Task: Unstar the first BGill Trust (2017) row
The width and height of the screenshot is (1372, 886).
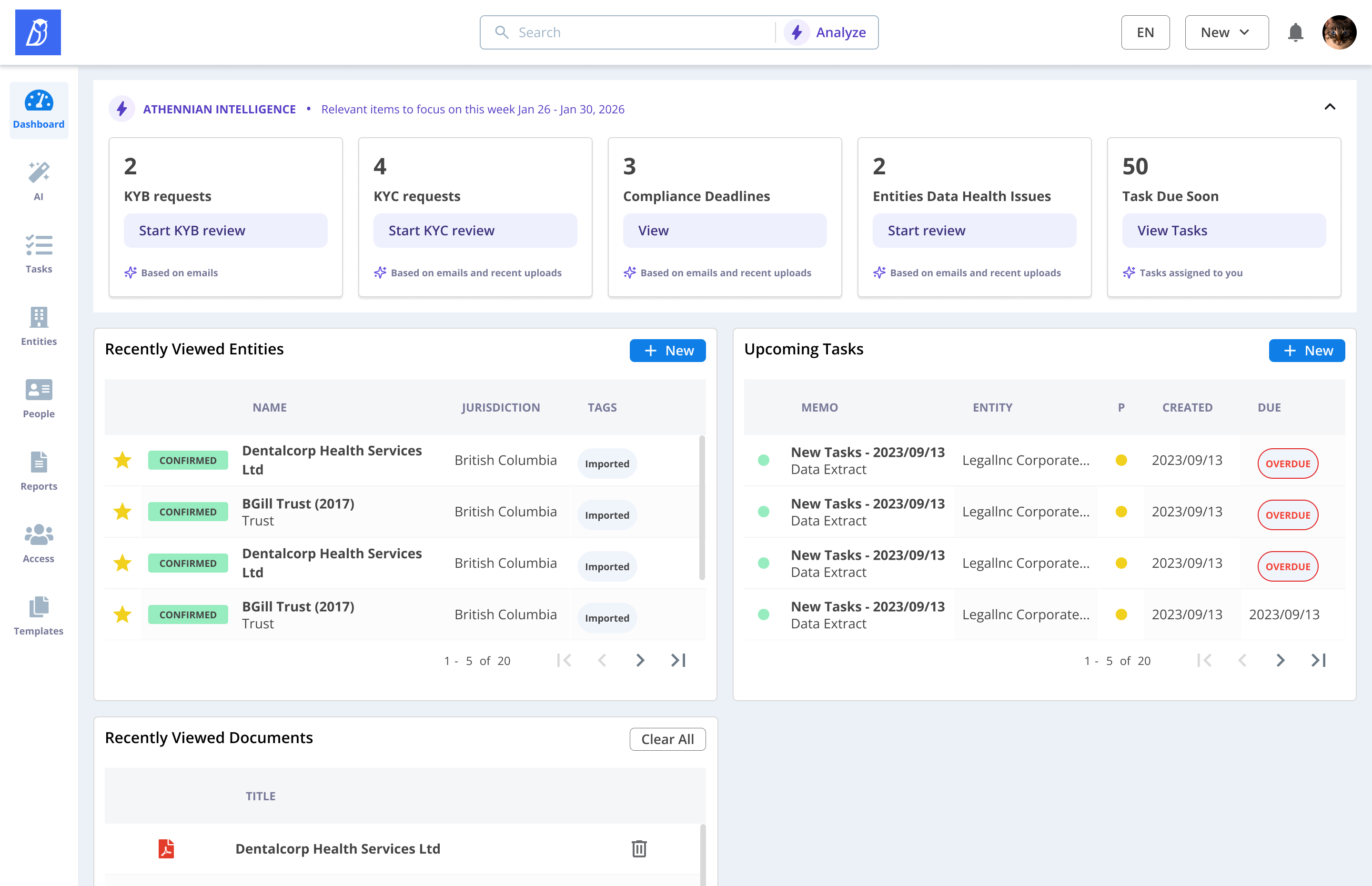Action: click(122, 512)
